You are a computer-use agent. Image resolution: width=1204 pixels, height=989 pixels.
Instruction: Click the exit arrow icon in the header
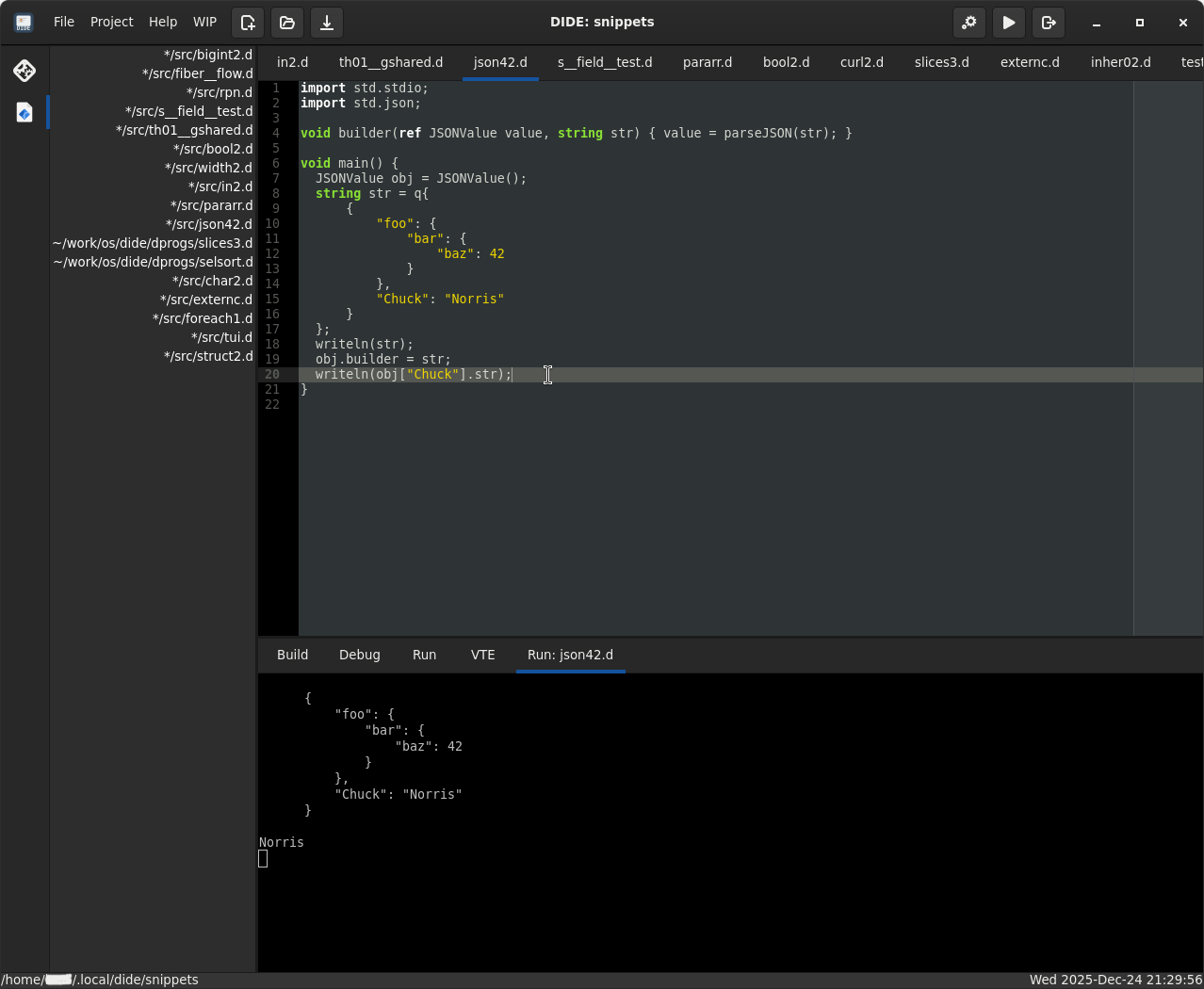[1048, 23]
